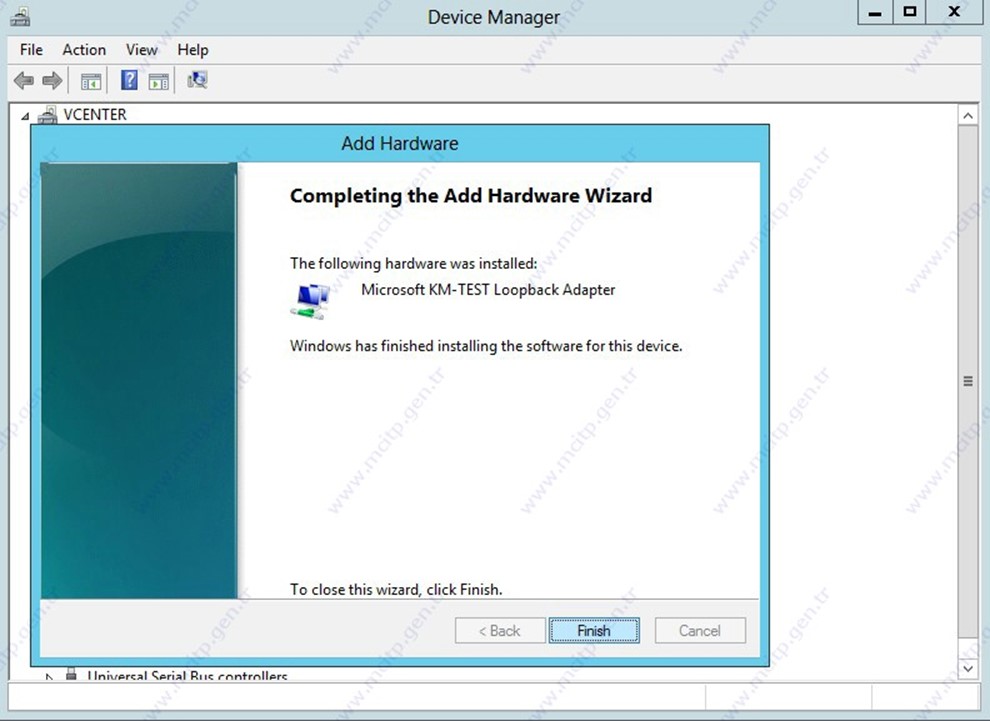Click the Device Manager window title text
This screenshot has height=721, width=990.
coord(494,17)
